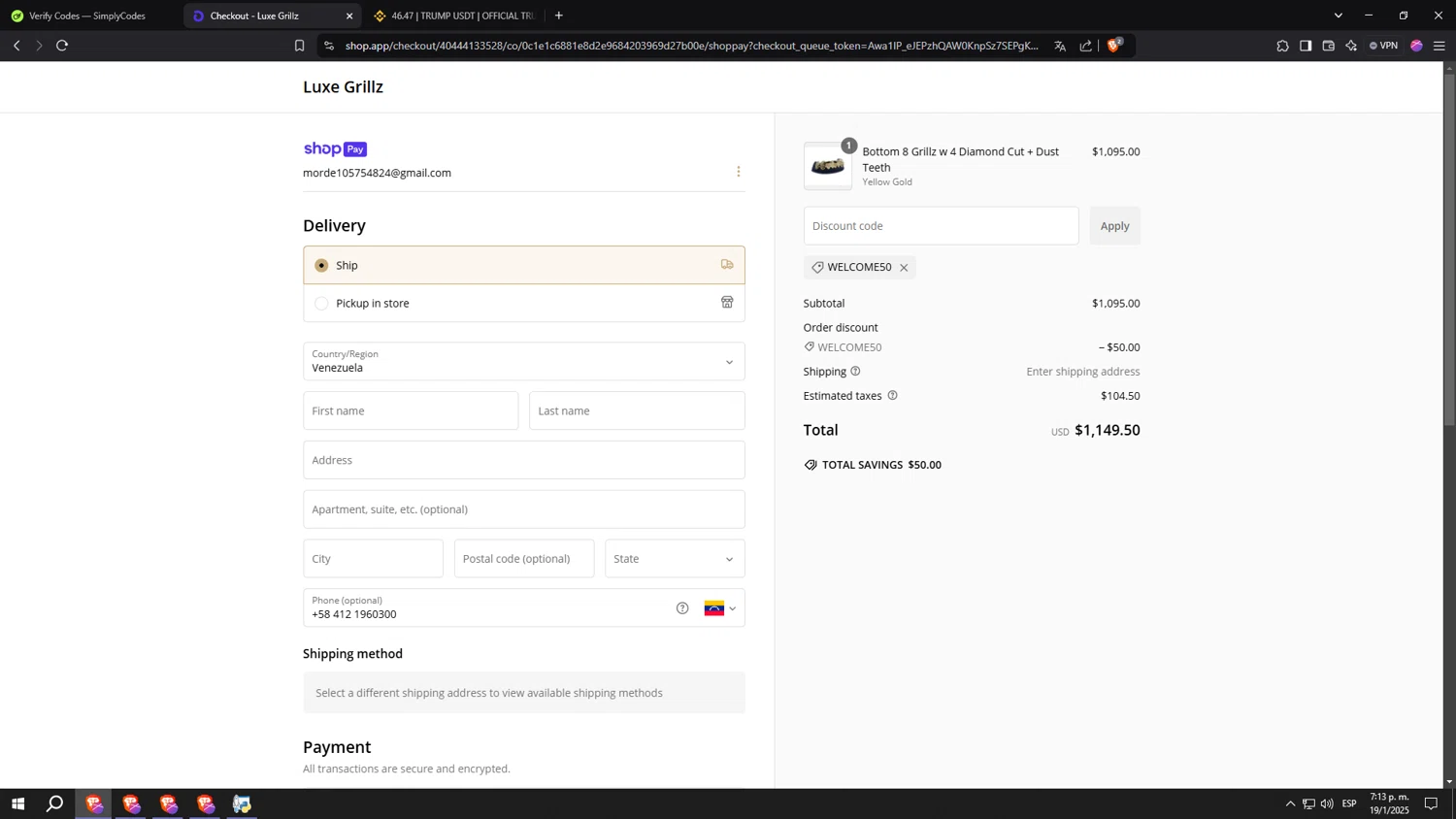Focus the First name field

pos(411,410)
